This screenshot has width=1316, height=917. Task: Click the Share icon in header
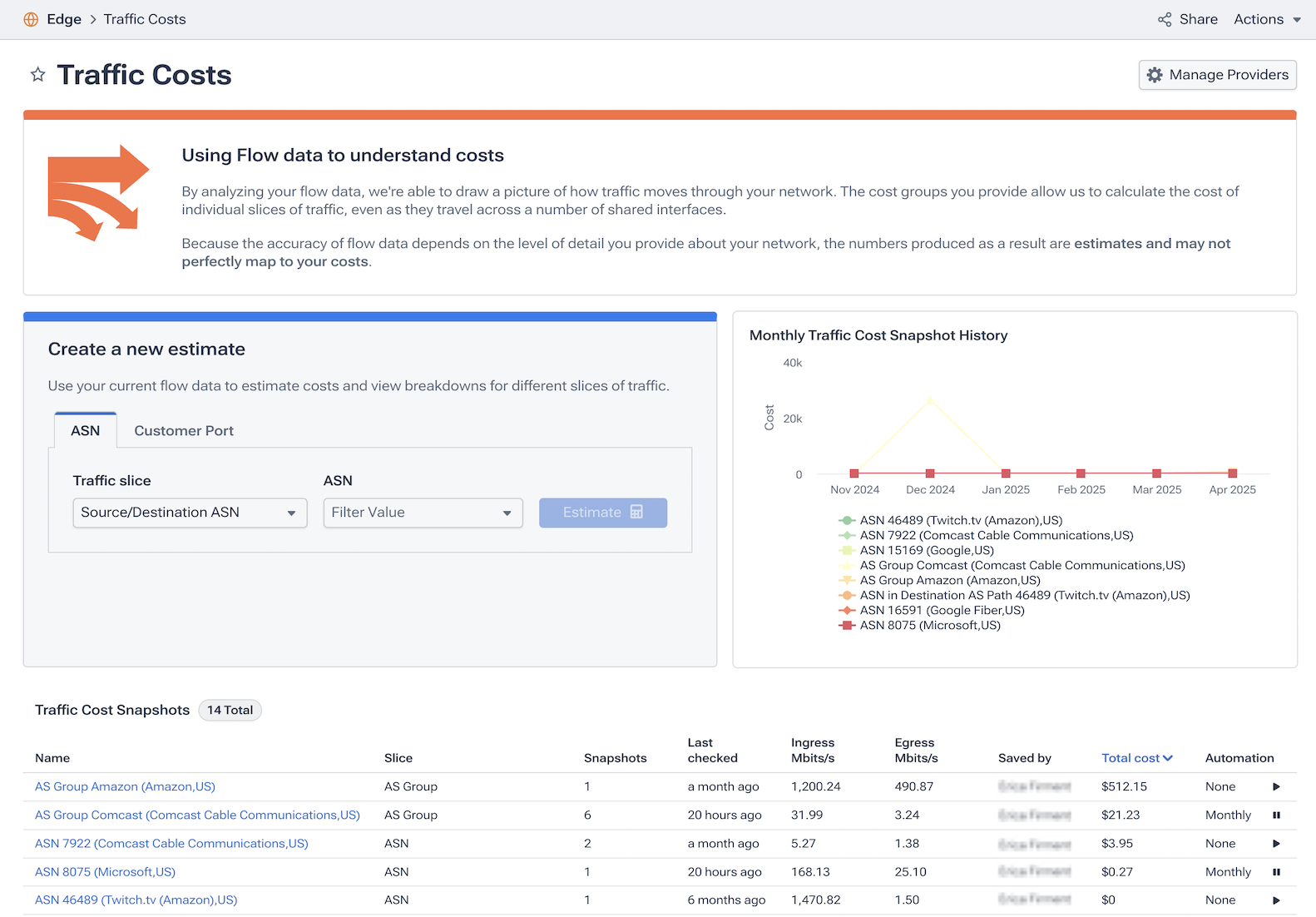pos(1165,19)
